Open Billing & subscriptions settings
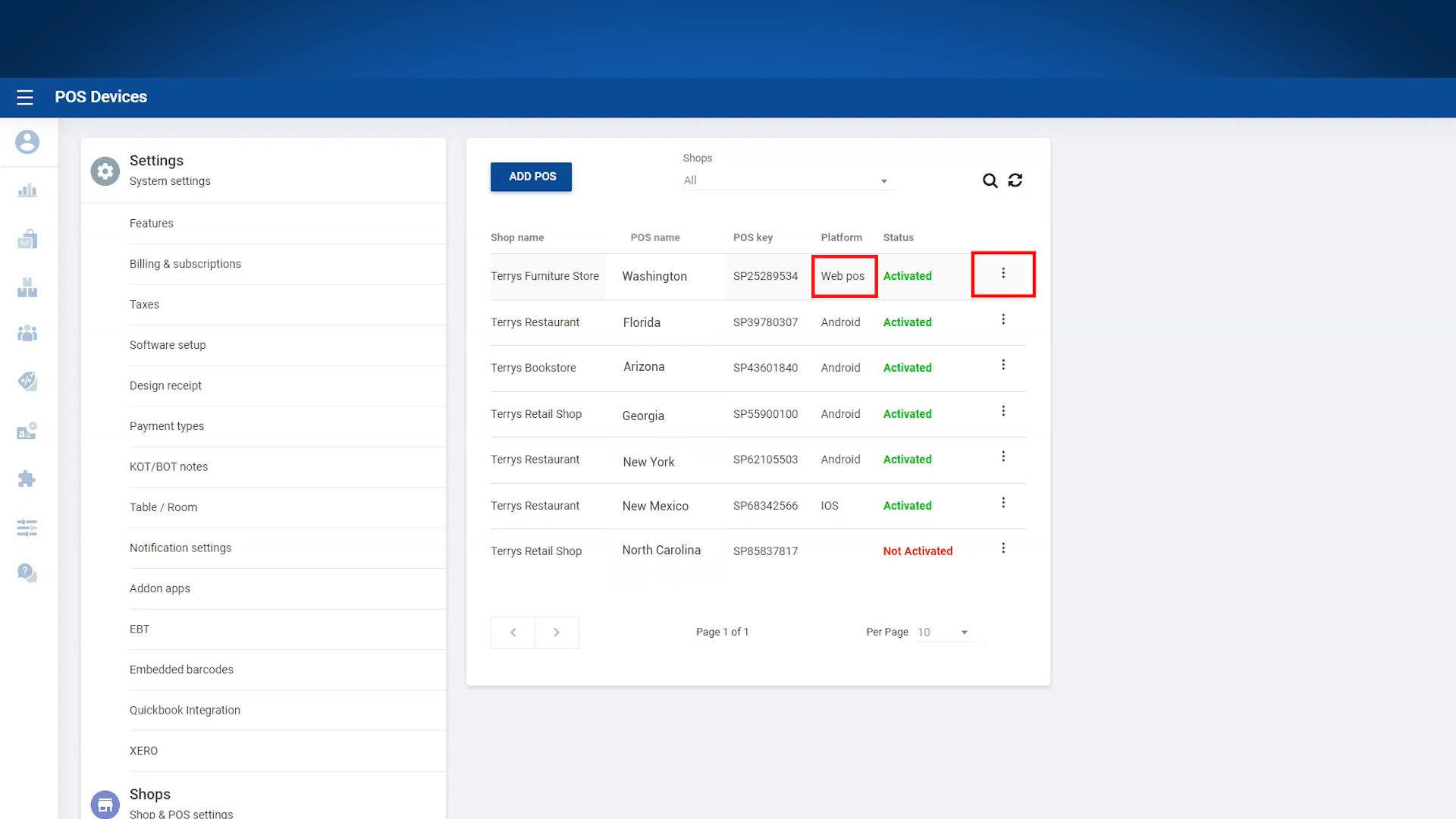This screenshot has height=819, width=1456. 185,264
